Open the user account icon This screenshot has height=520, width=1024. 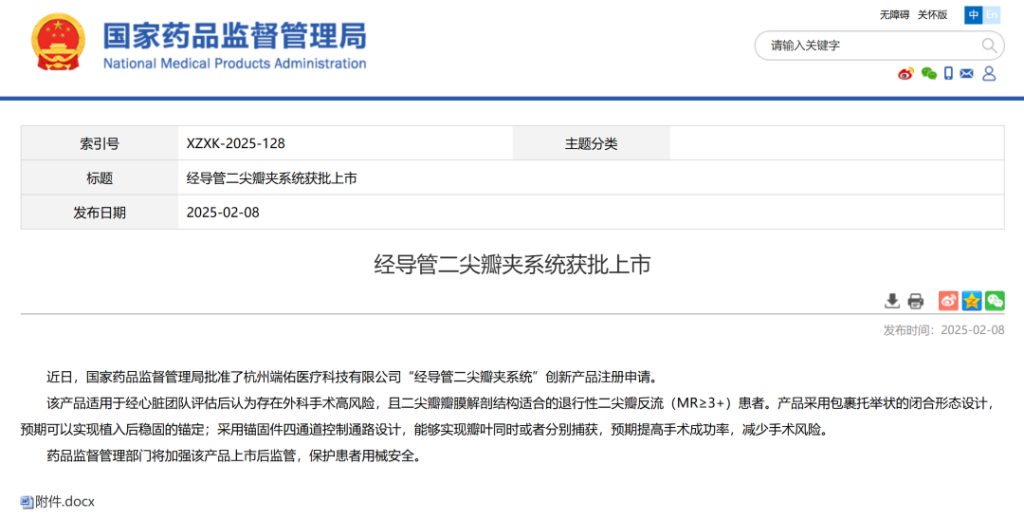989,74
